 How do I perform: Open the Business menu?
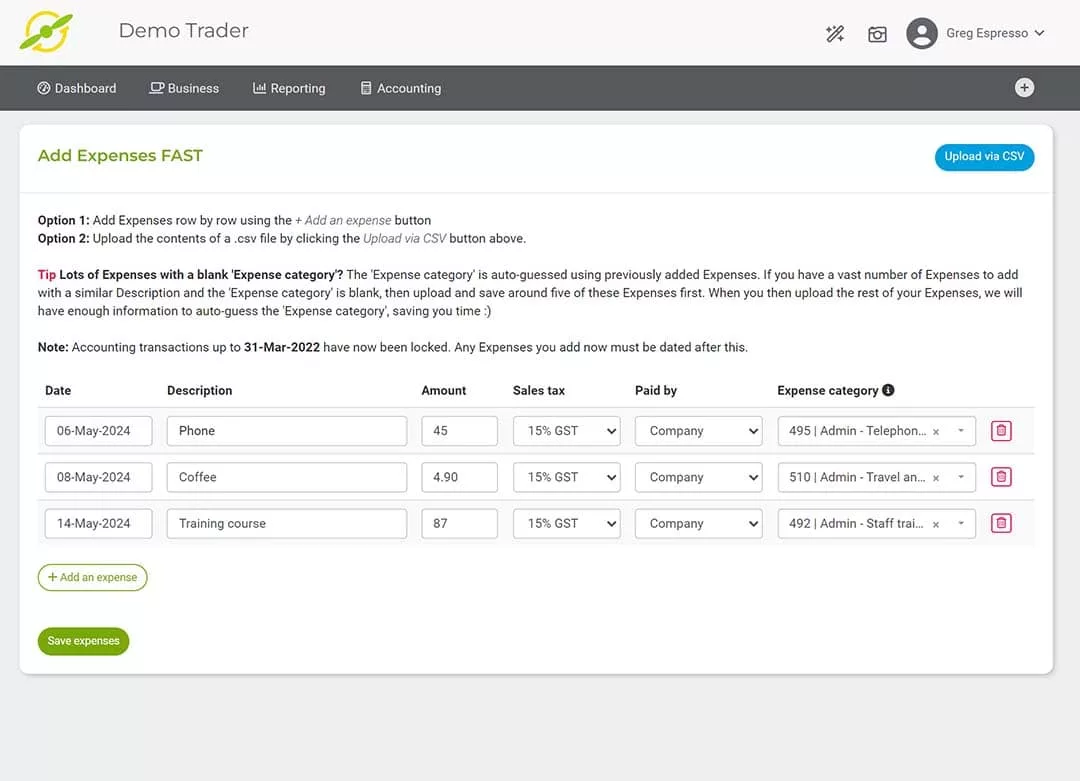click(185, 88)
